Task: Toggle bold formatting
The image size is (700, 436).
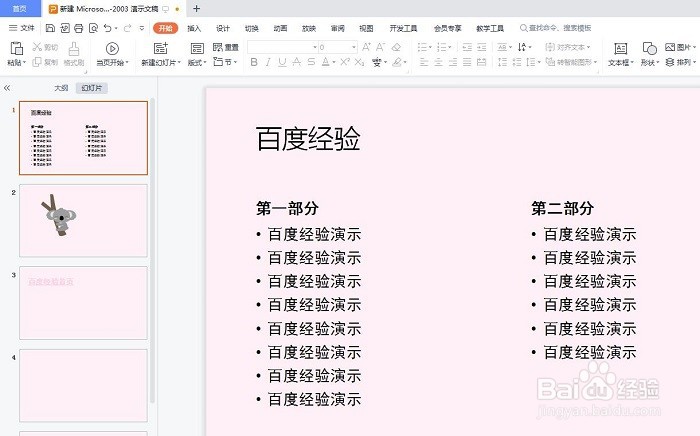Action: coord(254,62)
